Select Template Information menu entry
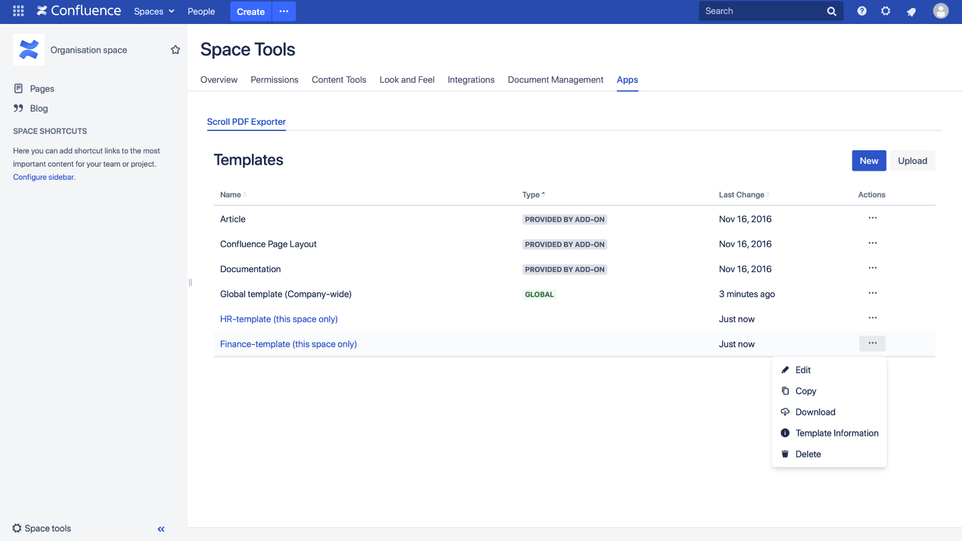The height and width of the screenshot is (541, 962). [x=836, y=433]
